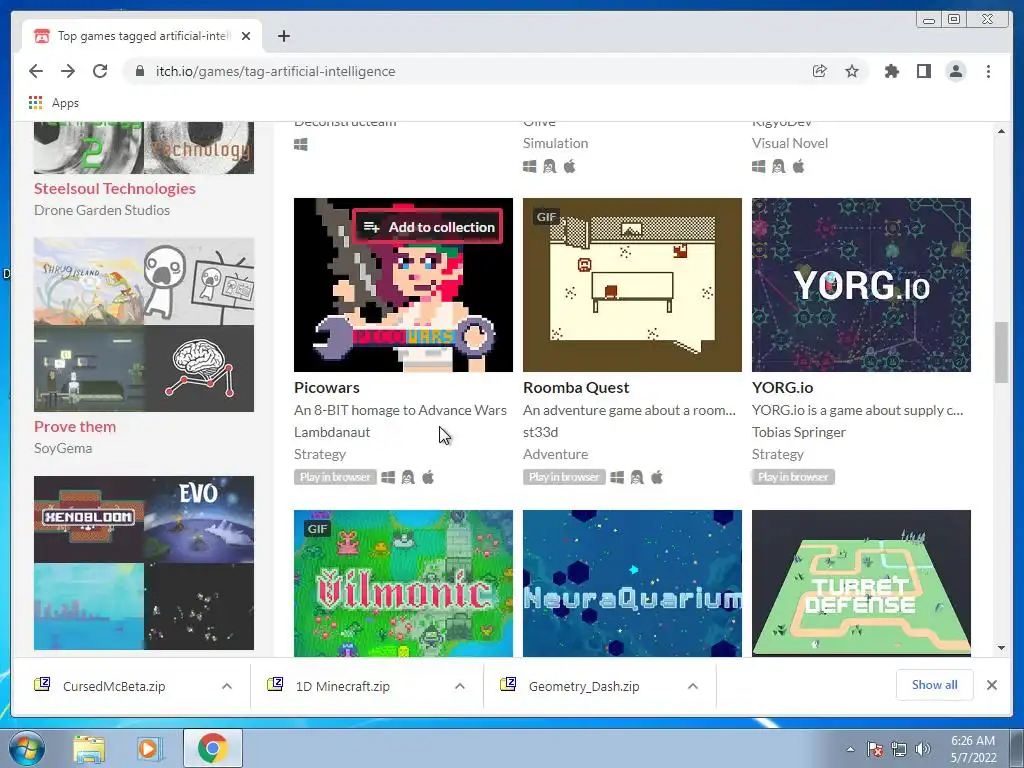
Task: Click the Windows platform icon under Picowars
Action: (x=388, y=477)
